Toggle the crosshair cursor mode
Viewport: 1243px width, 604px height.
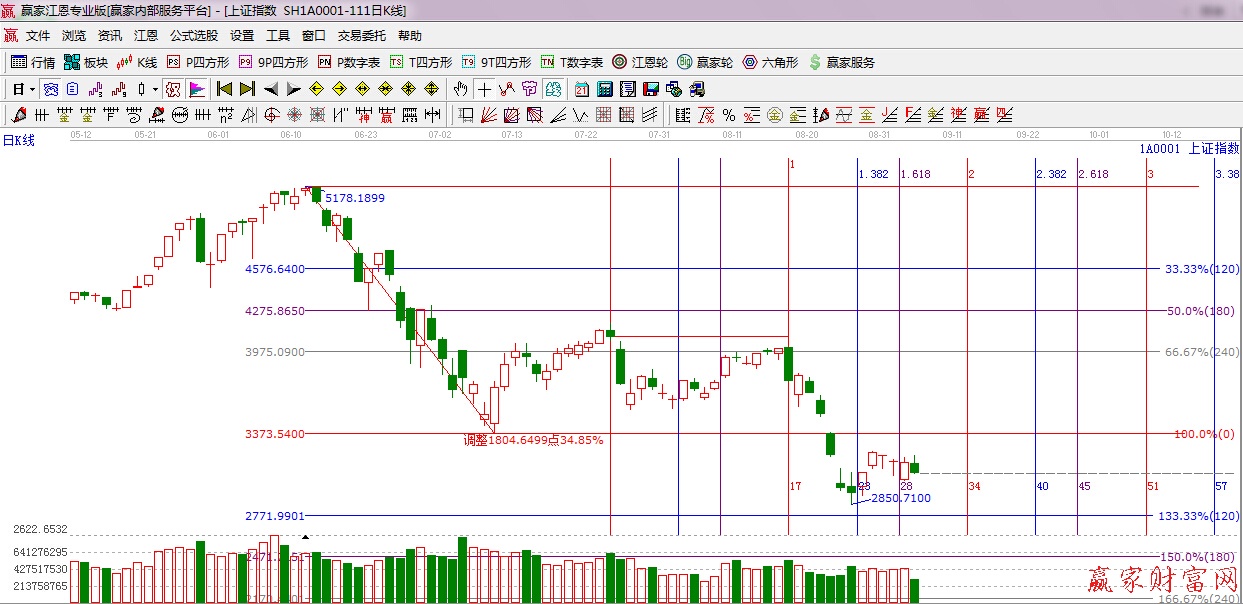[x=485, y=89]
